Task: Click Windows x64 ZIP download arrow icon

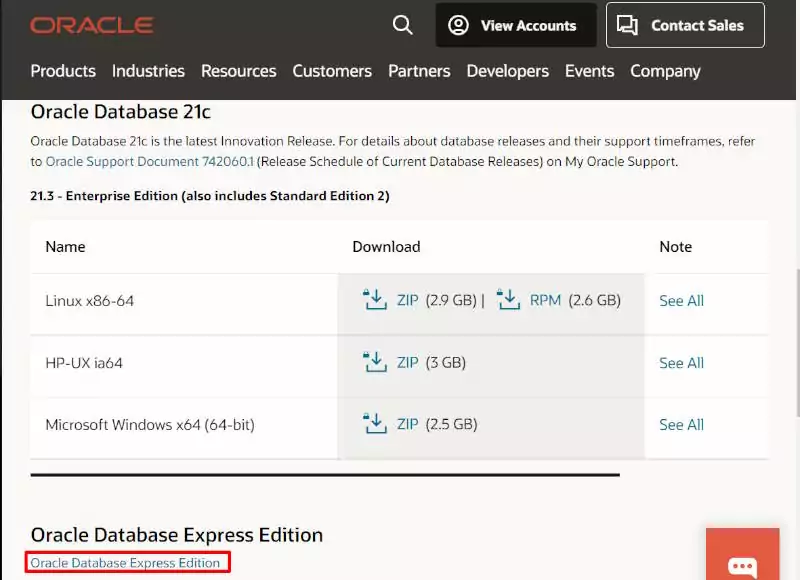Action: (x=375, y=424)
